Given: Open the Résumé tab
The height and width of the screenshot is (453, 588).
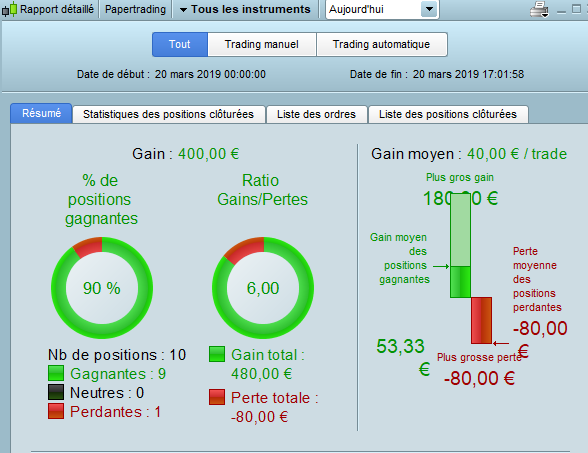Looking at the screenshot, I should [x=41, y=113].
